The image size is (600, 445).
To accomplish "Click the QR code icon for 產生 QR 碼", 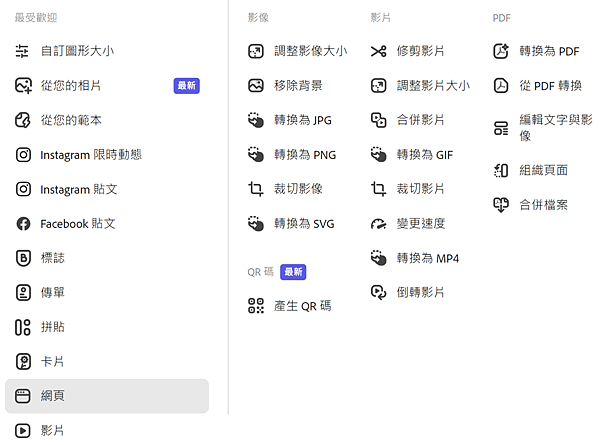I will 256,306.
